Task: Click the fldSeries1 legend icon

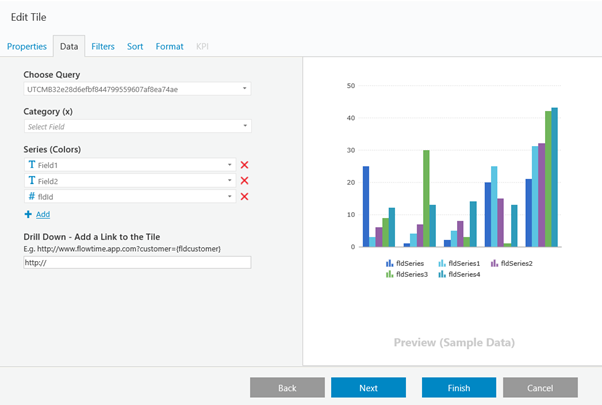Action: click(442, 263)
